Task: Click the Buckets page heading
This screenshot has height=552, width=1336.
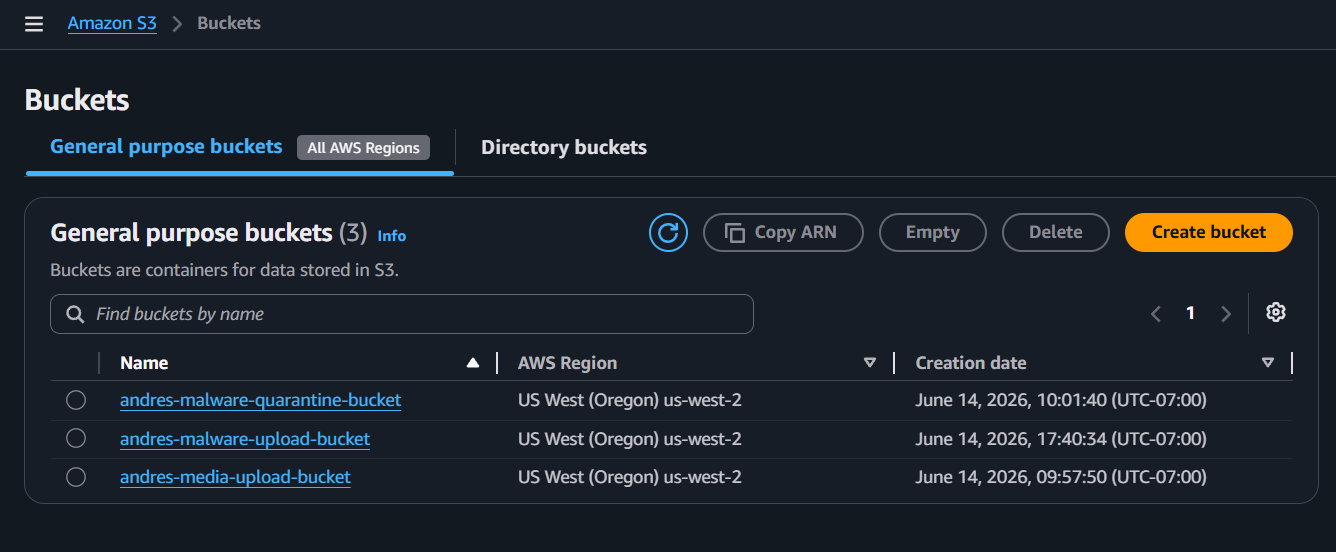Action: click(77, 100)
